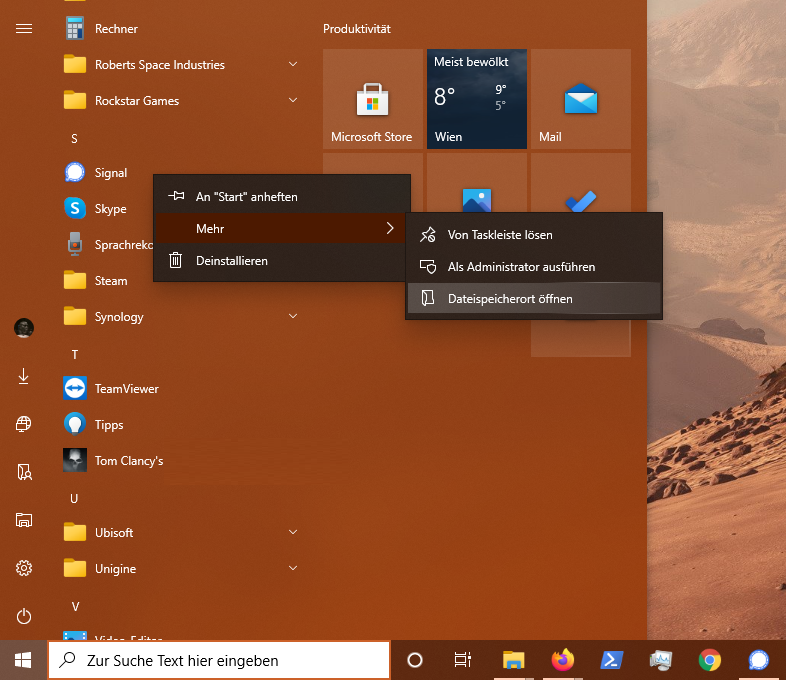This screenshot has width=786, height=680.
Task: Open the Sprachrekorder microphone icon
Action: pos(75,245)
